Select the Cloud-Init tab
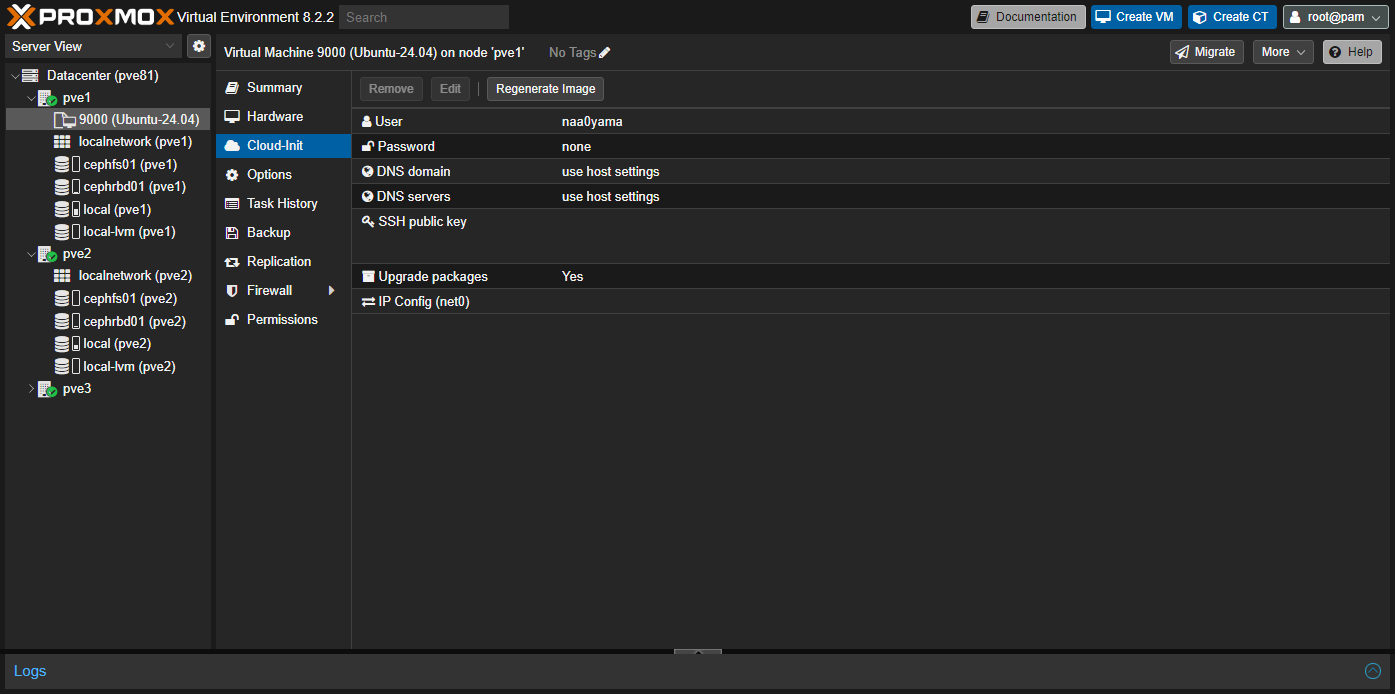1395x694 pixels. click(x=283, y=146)
